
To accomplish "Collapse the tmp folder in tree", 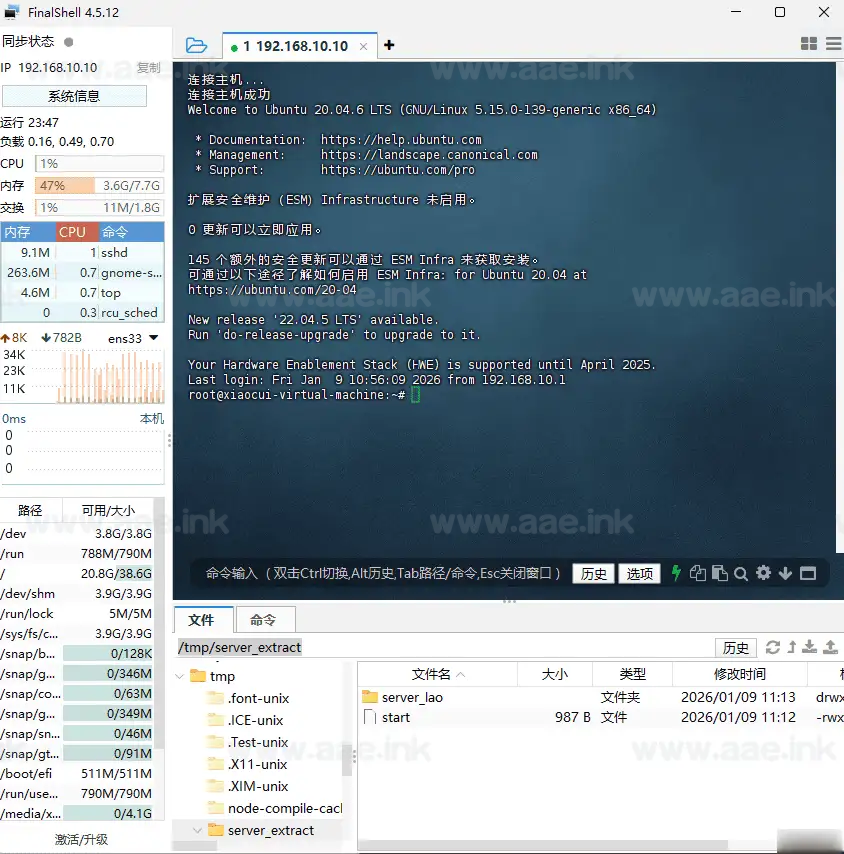I will 180,677.
